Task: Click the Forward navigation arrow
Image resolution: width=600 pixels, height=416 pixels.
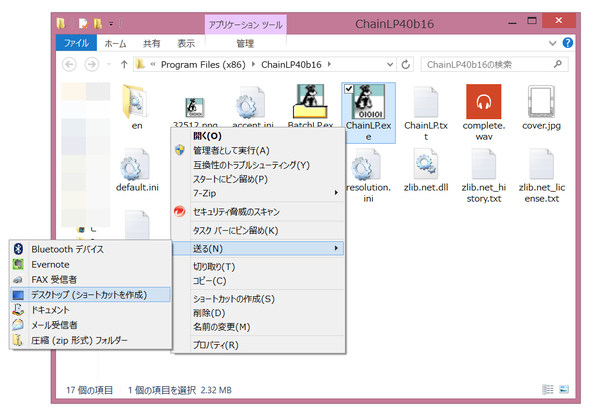Action: click(91, 64)
